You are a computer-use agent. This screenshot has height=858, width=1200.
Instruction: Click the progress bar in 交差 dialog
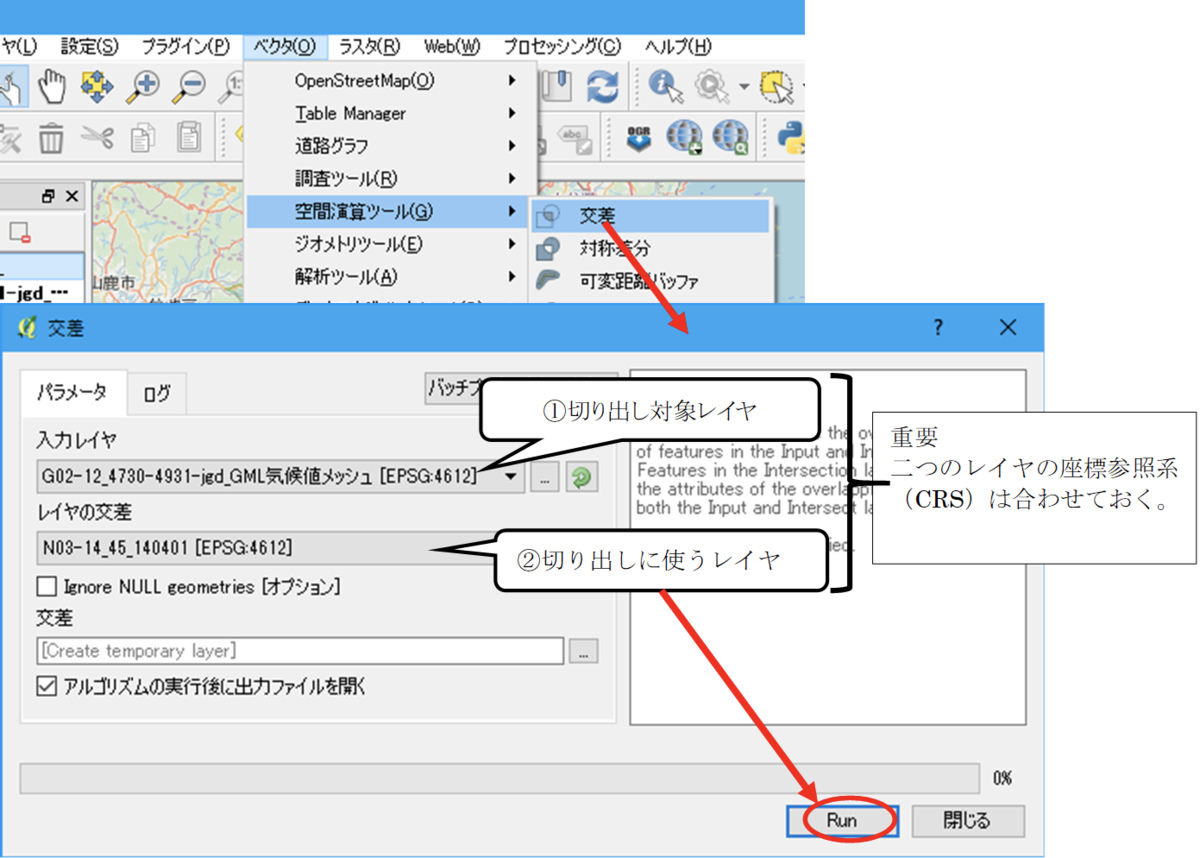[x=500, y=779]
